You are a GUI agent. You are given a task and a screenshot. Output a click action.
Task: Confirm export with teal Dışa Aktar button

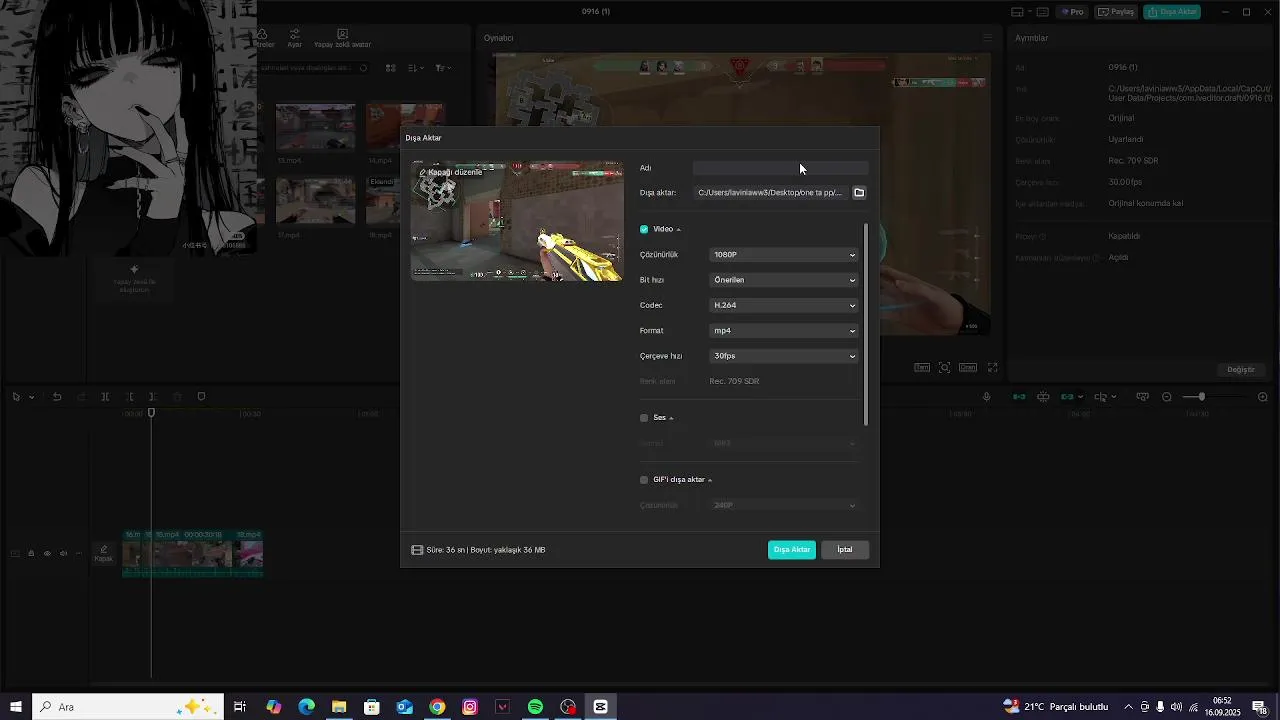coord(792,550)
